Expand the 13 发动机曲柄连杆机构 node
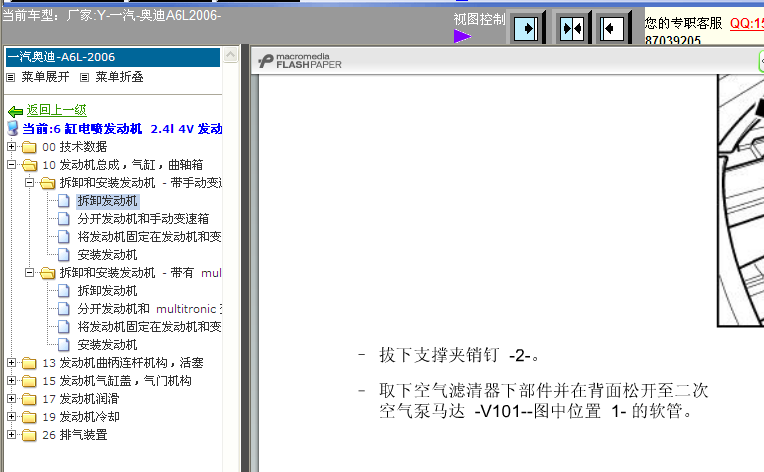The width and height of the screenshot is (764, 472). 11,363
